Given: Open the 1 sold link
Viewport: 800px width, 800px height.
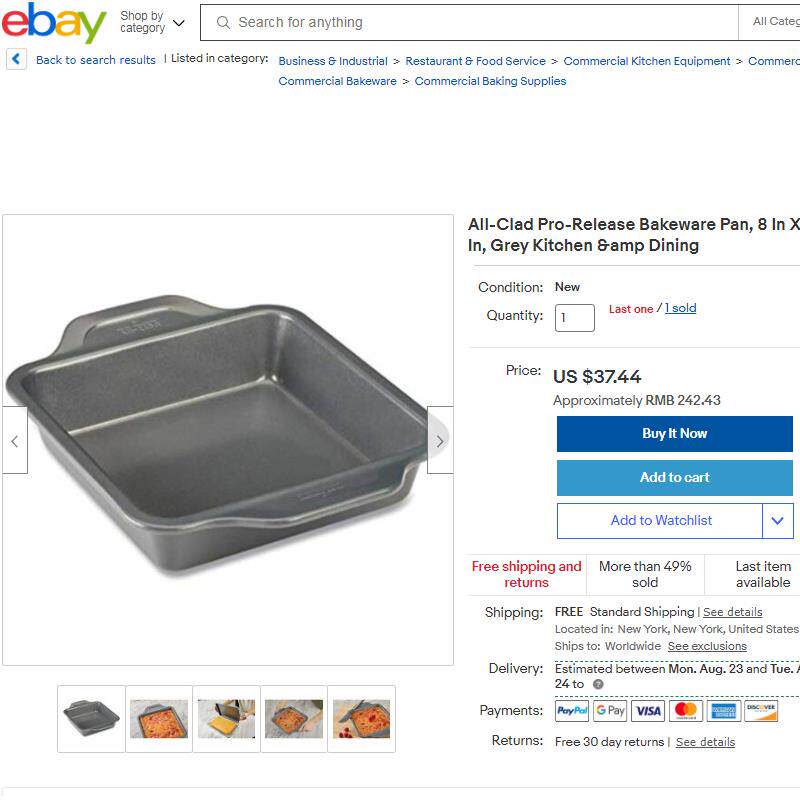Looking at the screenshot, I should [680, 309].
